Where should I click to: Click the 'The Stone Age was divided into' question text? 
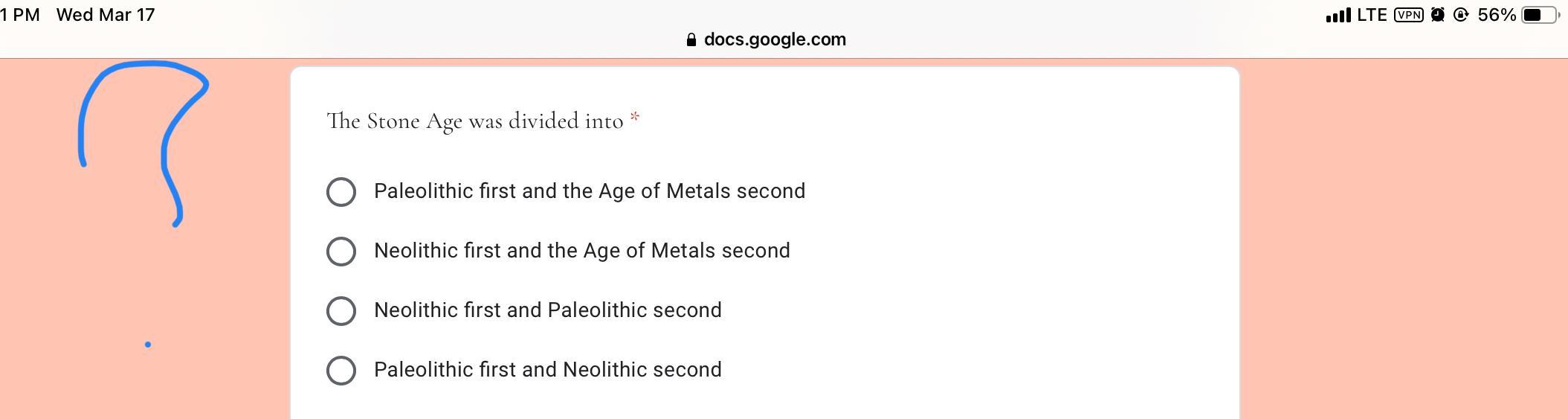point(474,121)
